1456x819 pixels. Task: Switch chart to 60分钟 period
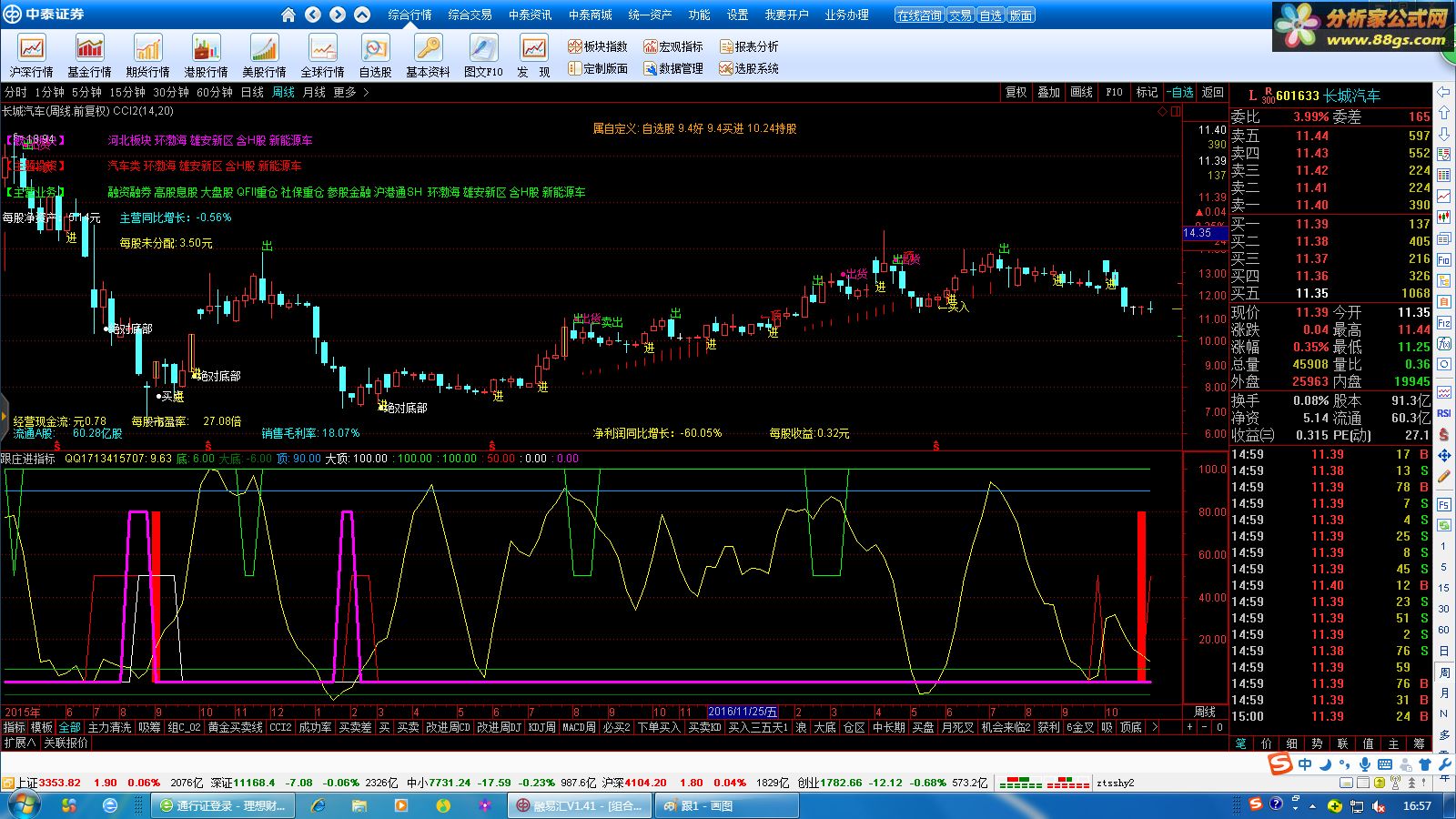click(215, 92)
